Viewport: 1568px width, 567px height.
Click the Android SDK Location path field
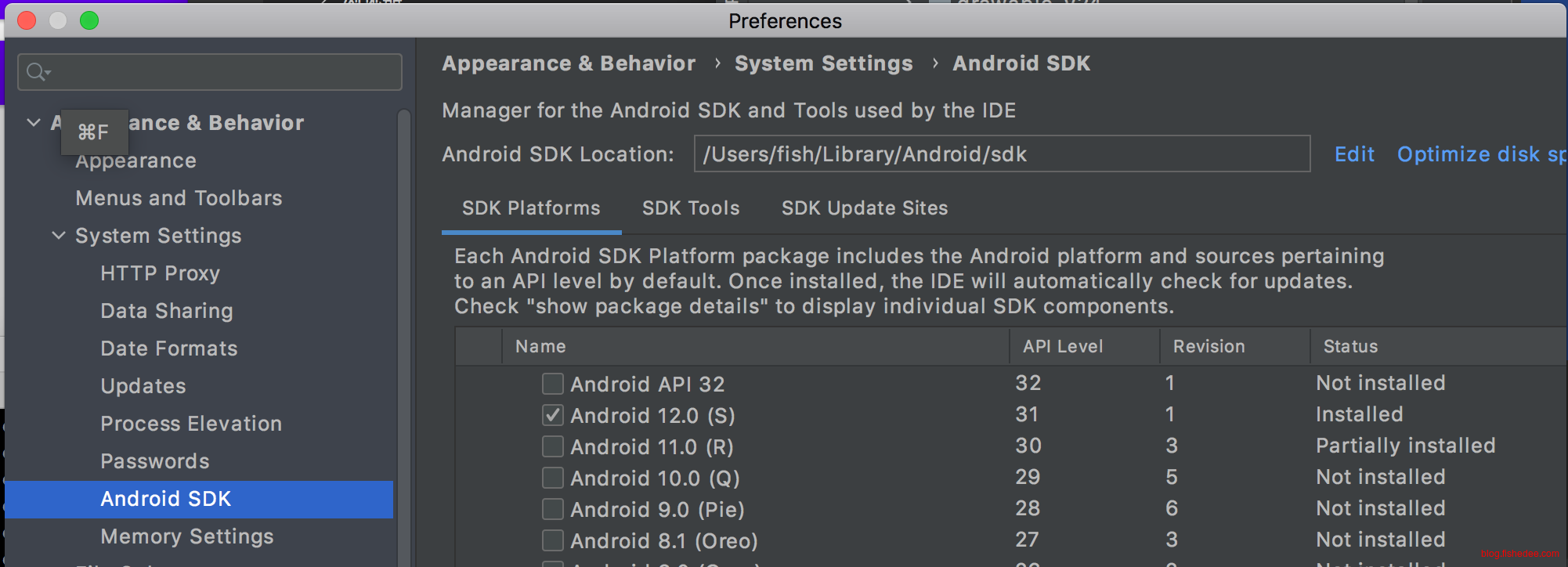coord(1001,154)
